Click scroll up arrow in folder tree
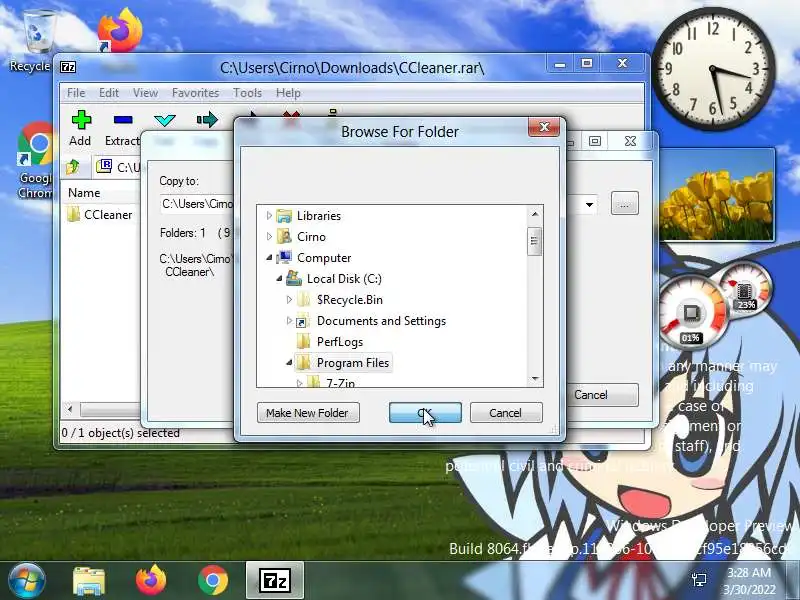 (535, 214)
